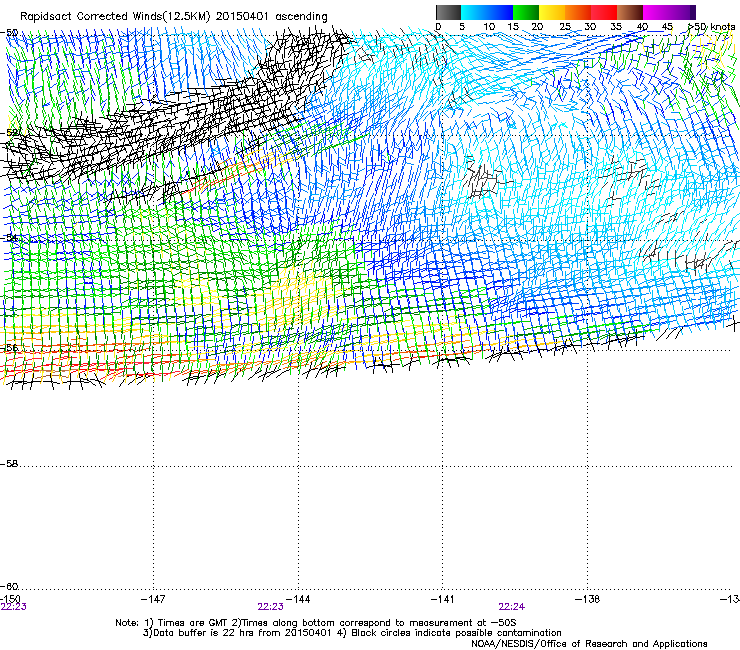Click the gray 0-5 knots legend swatch
Viewport: 740px width, 650px height.
click(x=448, y=12)
